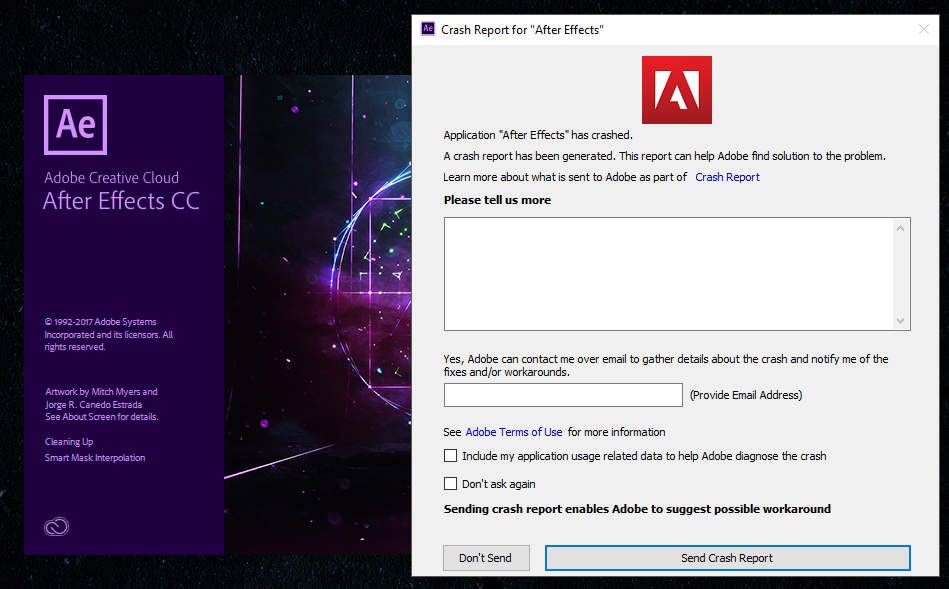Click 'Artwork by Mitch Myers and' credit text

point(101,392)
